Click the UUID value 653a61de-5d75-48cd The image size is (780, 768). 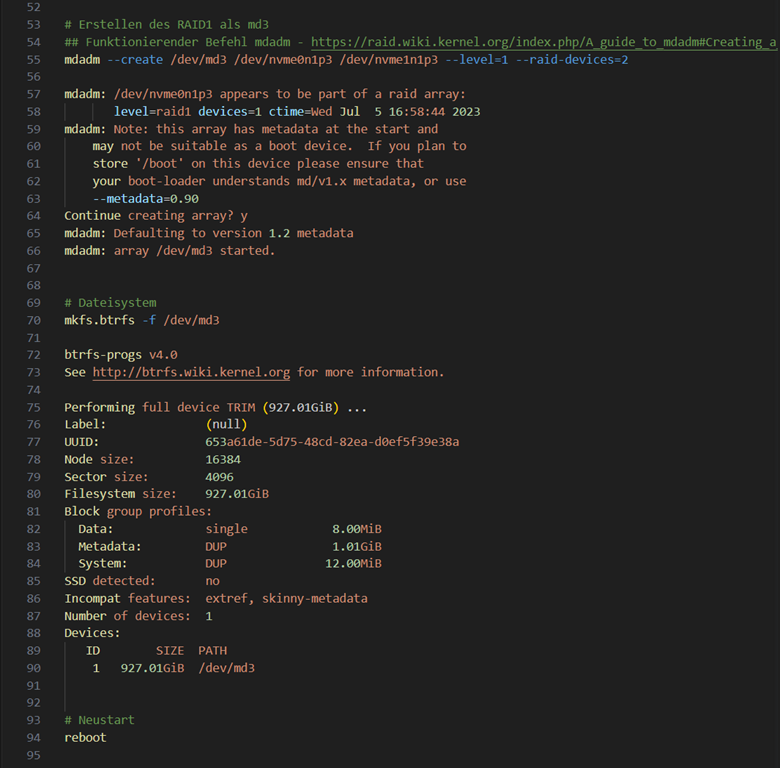pos(339,441)
